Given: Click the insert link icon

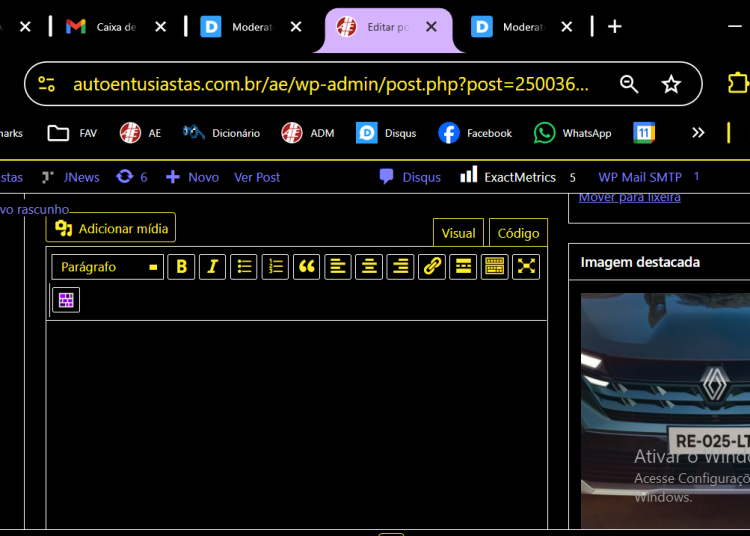Looking at the screenshot, I should (431, 266).
